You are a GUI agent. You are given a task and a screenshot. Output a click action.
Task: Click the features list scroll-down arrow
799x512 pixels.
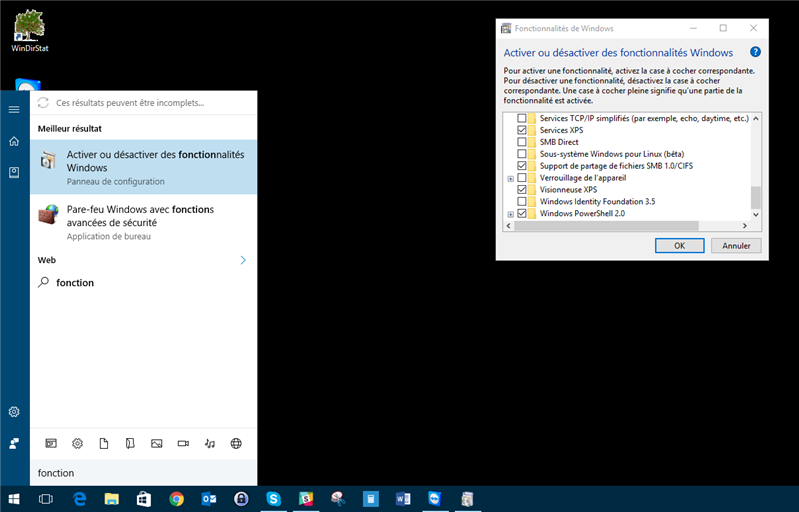(x=756, y=214)
